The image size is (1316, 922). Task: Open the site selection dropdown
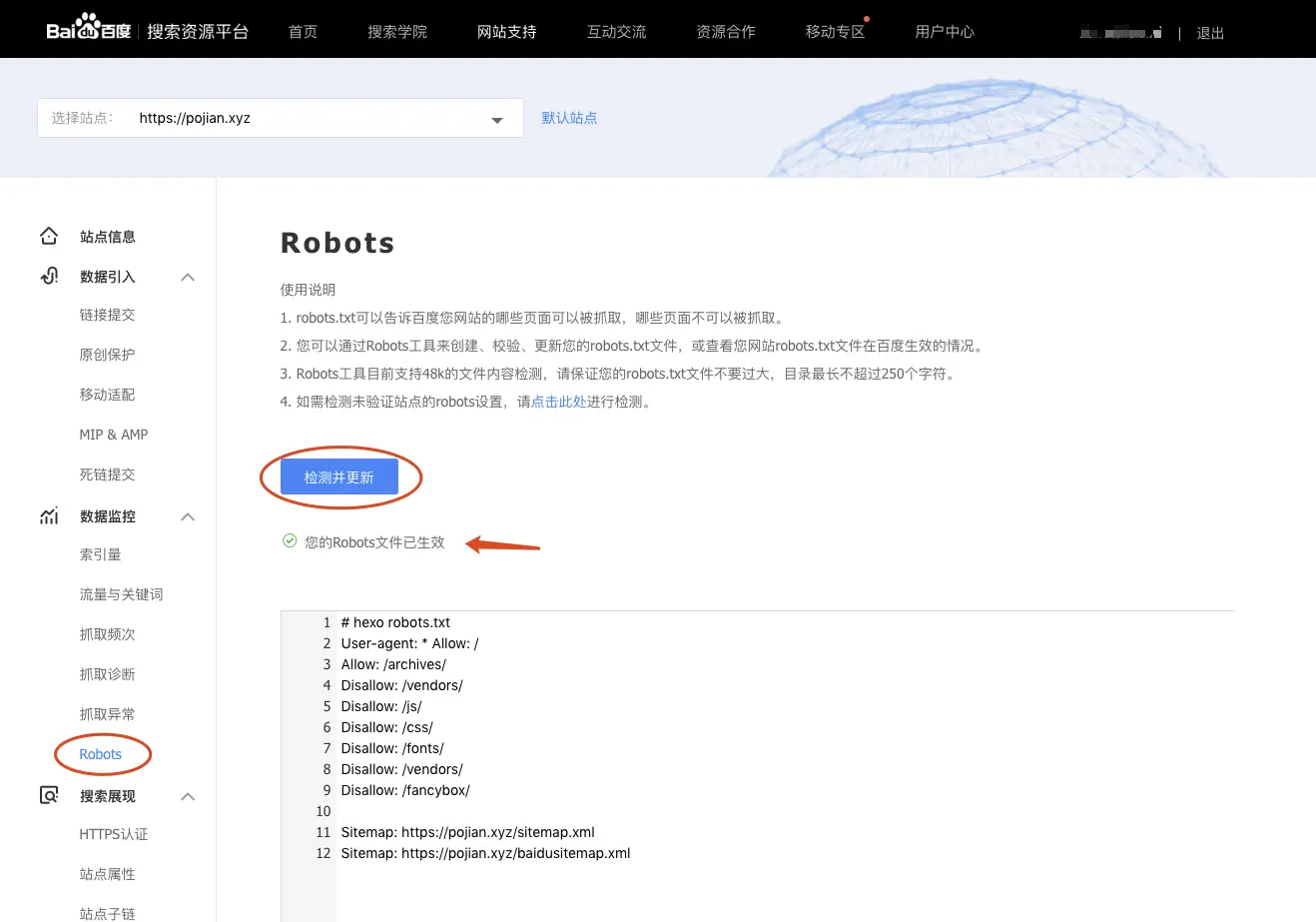point(281,118)
